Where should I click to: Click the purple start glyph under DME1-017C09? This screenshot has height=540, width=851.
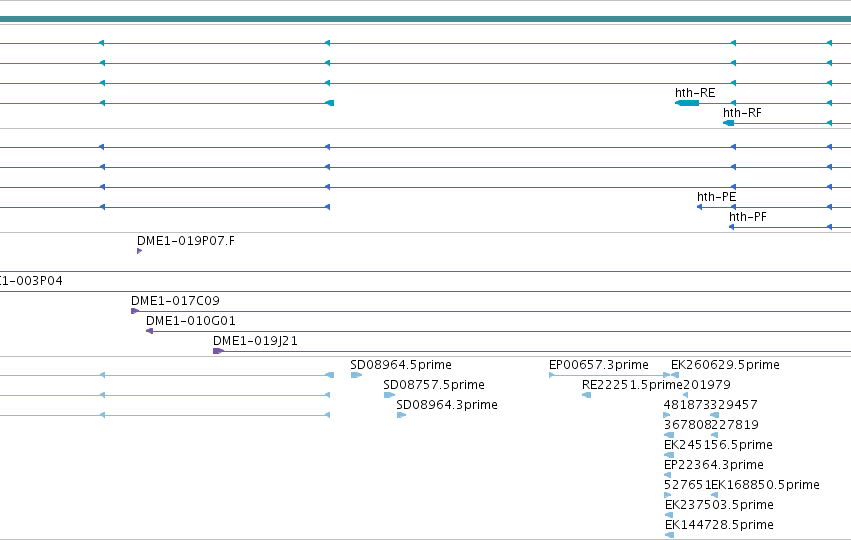point(135,311)
